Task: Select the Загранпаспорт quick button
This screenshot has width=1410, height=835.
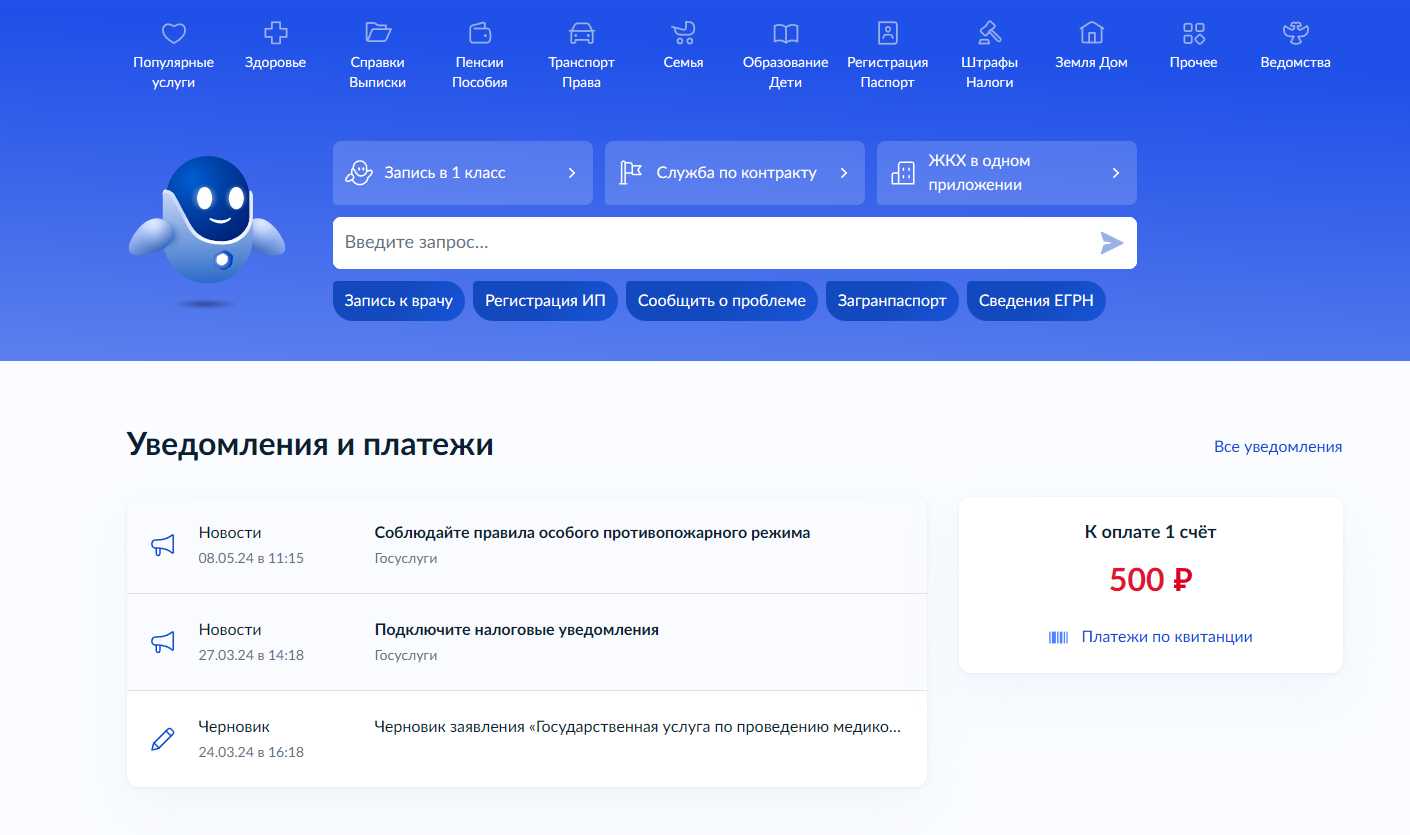Action: pos(892,301)
